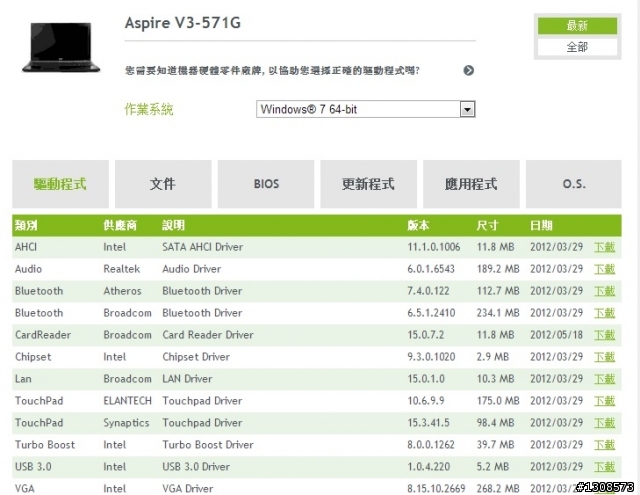640x495 pixels.
Task: Click the CardReader category cell
Action: [x=43, y=335]
